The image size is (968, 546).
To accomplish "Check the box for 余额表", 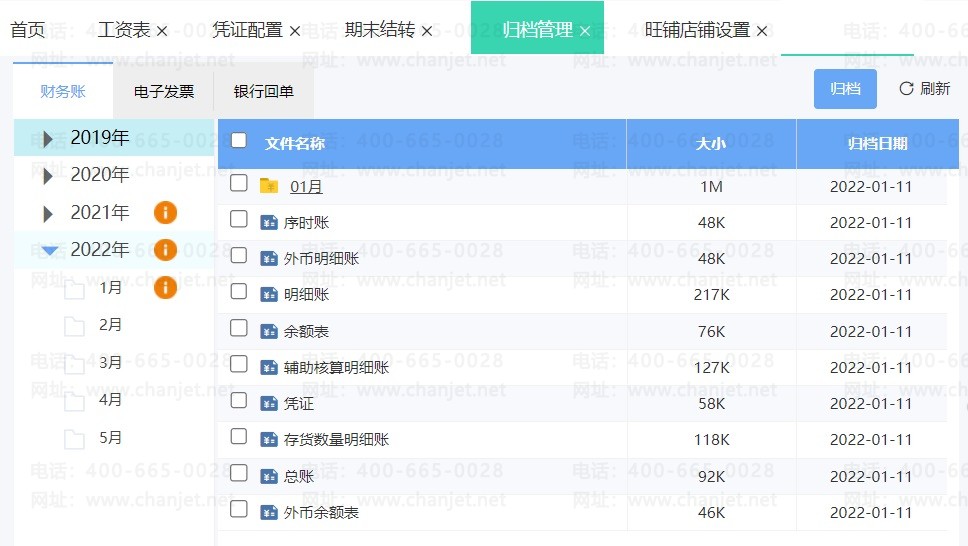I will coord(239,327).
